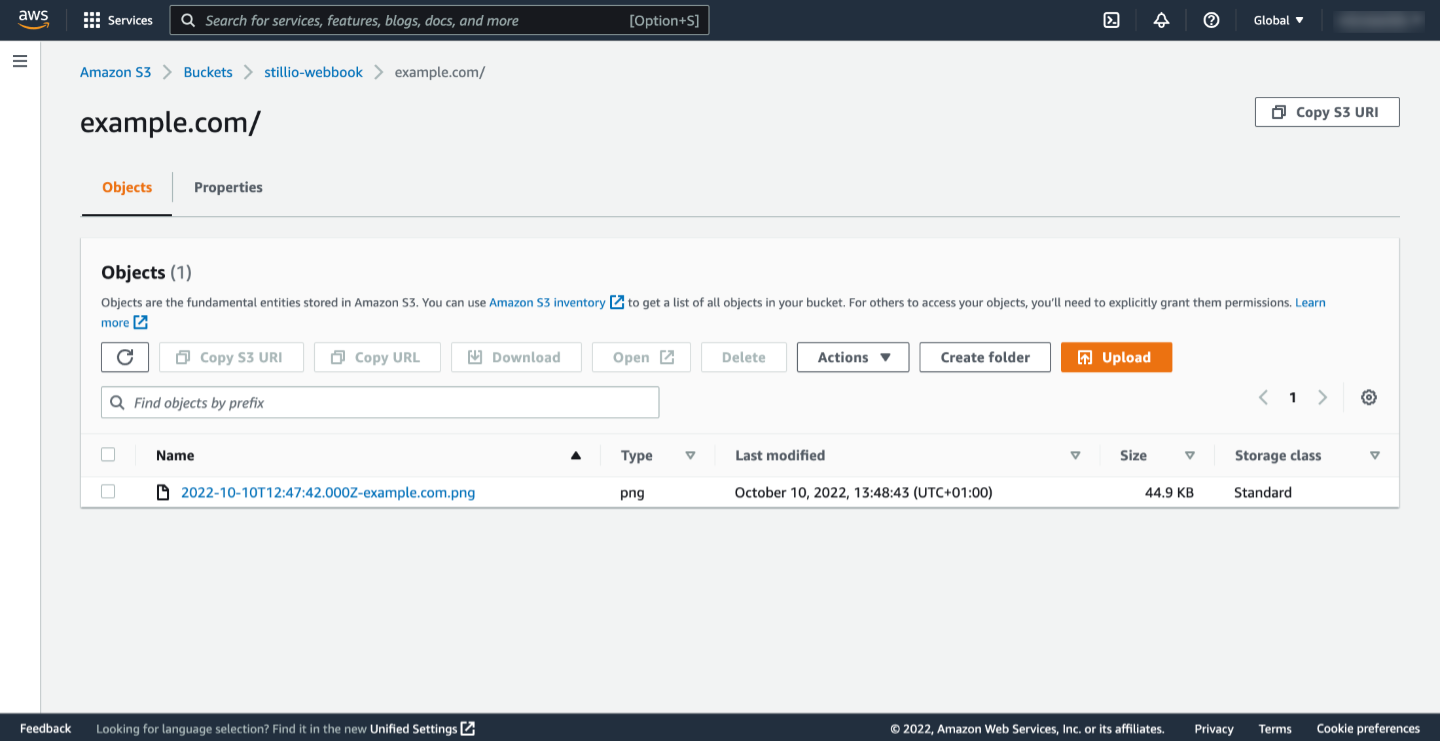The width and height of the screenshot is (1440, 741).
Task: Click the orange Upload button
Action: (1116, 357)
